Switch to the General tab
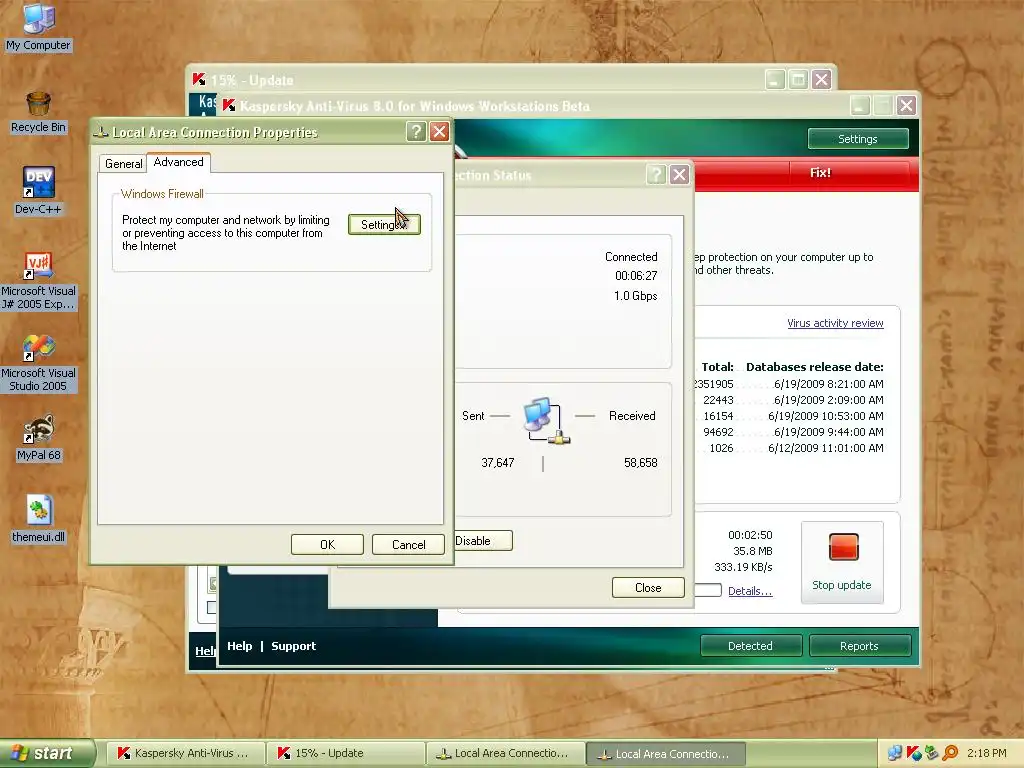 123,164
